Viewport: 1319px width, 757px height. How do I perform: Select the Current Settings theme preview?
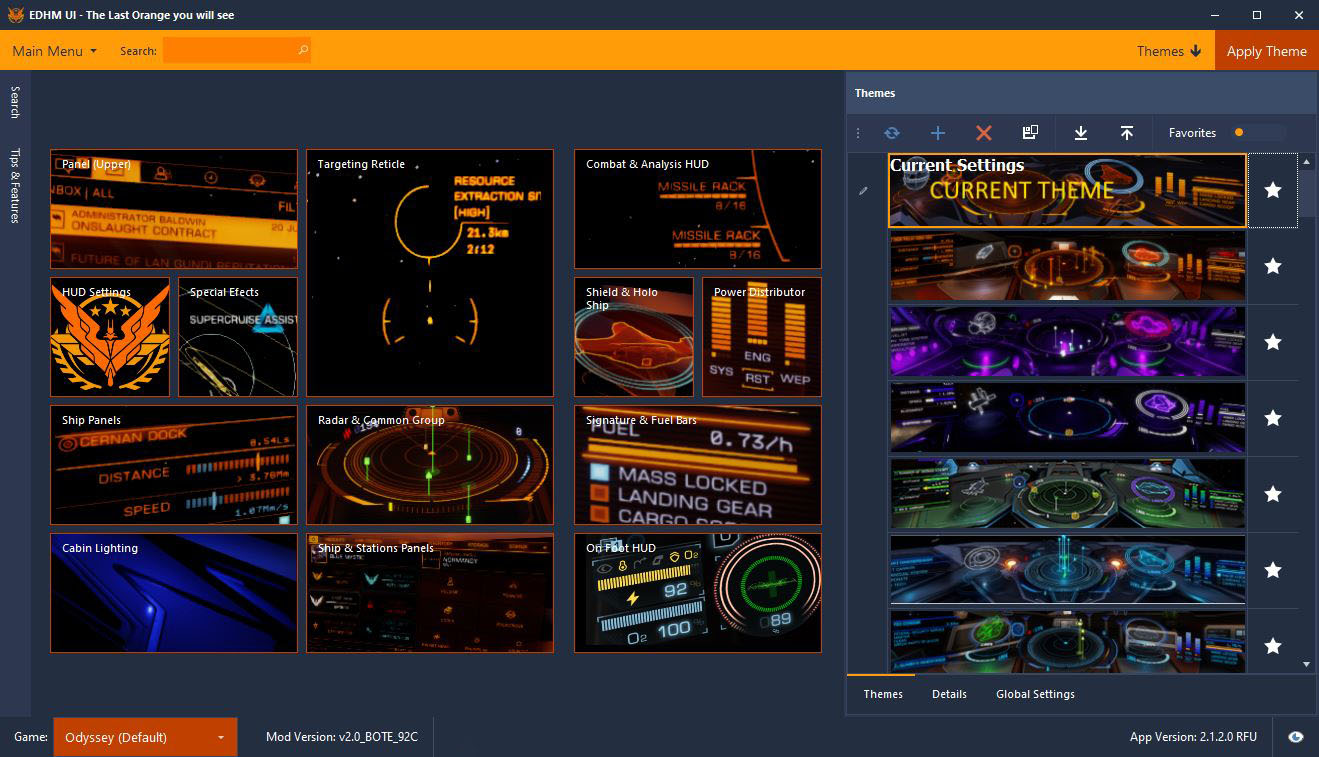pos(1067,190)
